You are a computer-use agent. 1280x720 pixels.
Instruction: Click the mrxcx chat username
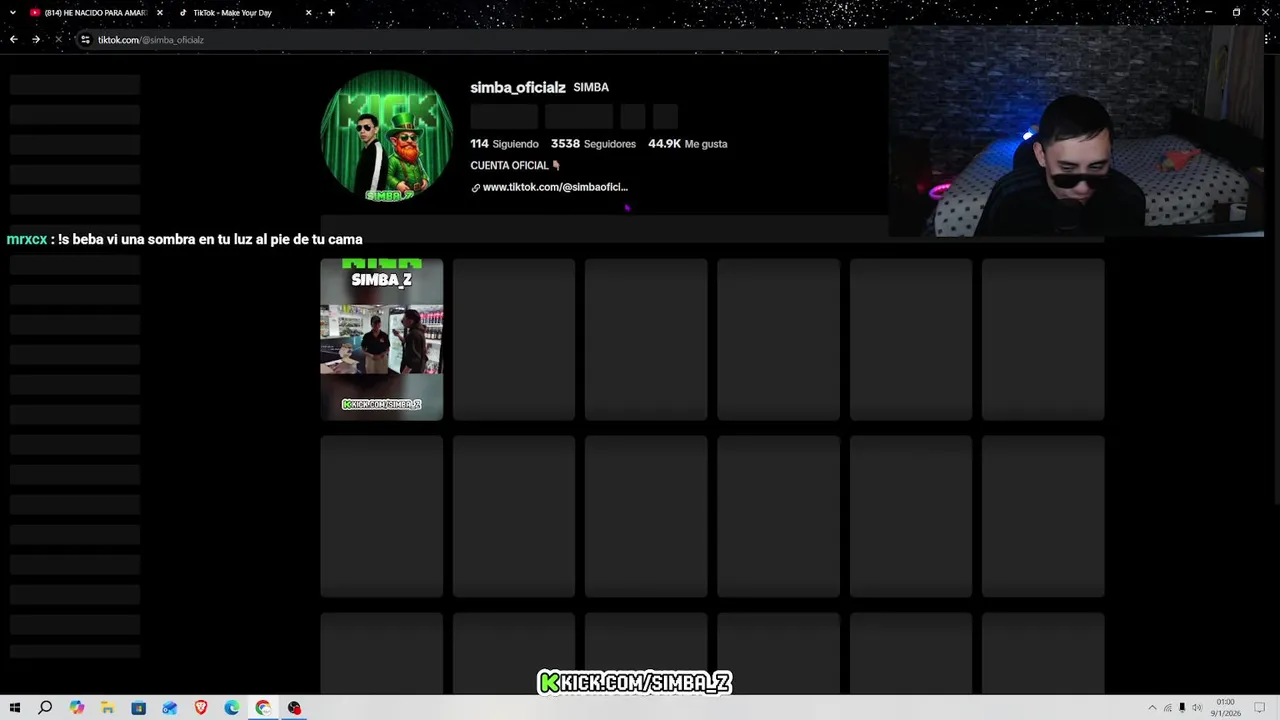27,240
